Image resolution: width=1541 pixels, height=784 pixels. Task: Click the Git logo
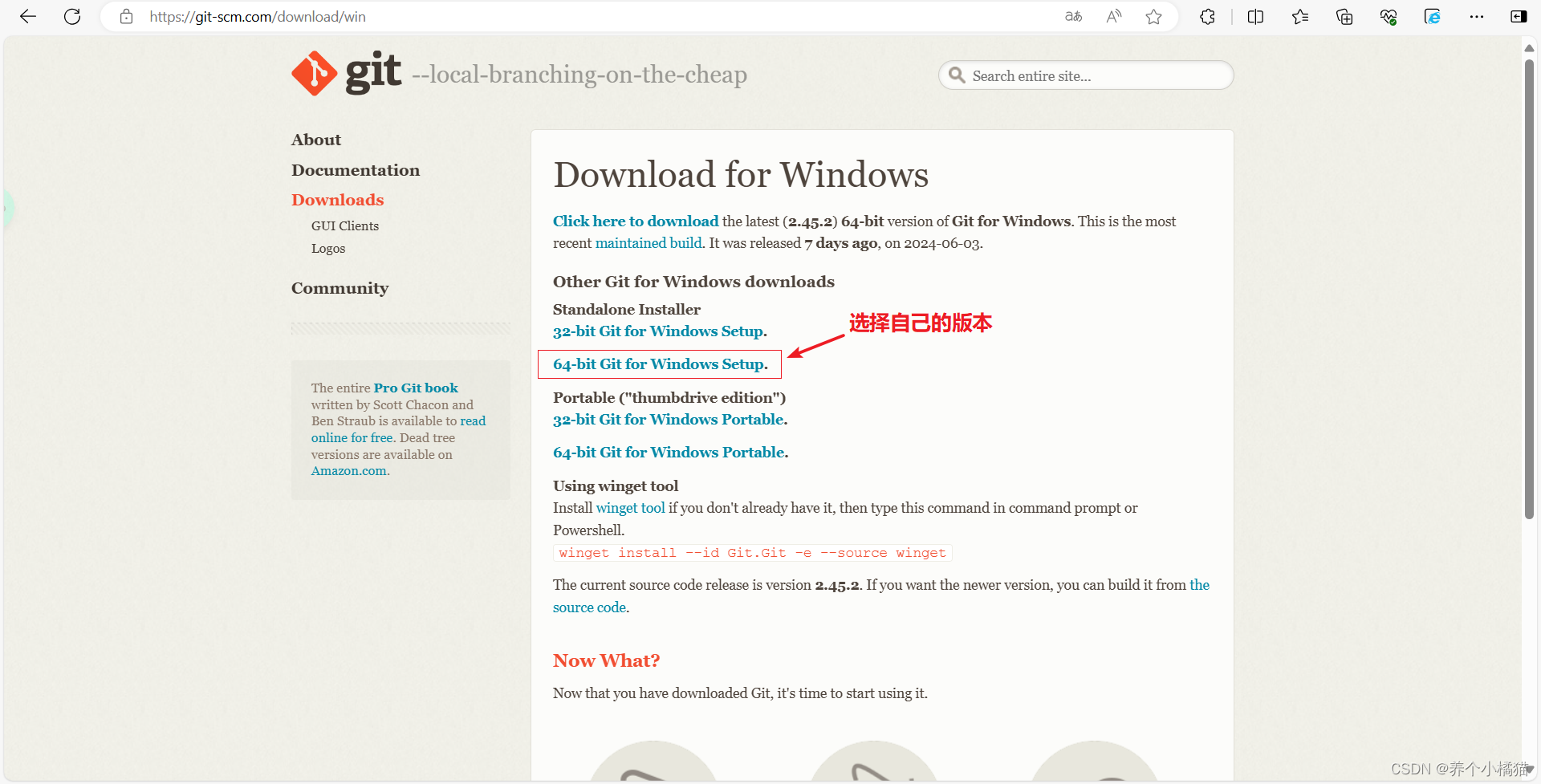[x=346, y=73]
